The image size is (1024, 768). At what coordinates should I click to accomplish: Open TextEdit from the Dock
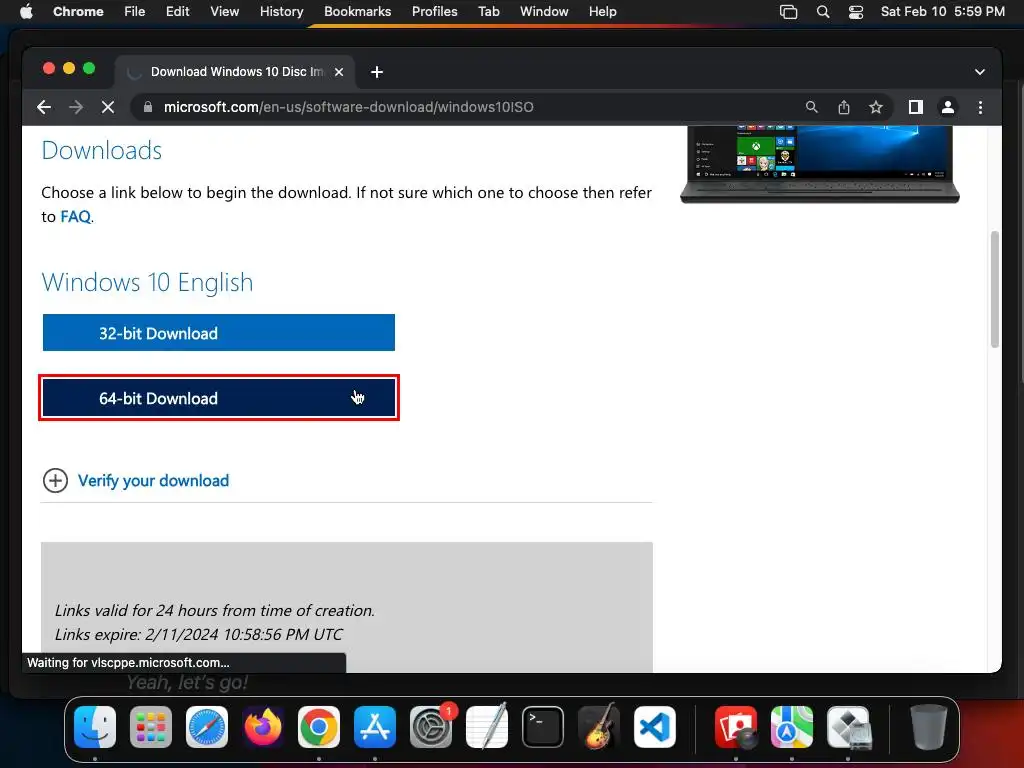tap(487, 726)
